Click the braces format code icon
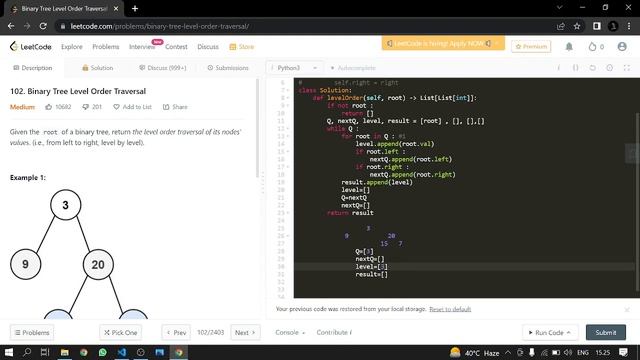The image size is (640, 360). pyautogui.click(x=576, y=68)
